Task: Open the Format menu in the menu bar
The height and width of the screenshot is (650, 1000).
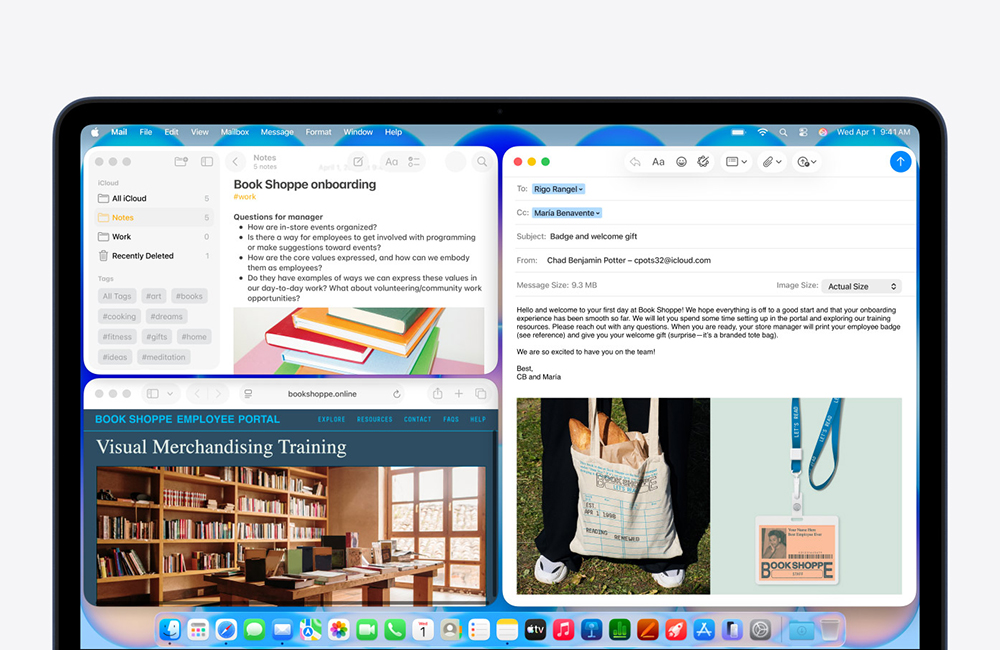Action: point(318,132)
